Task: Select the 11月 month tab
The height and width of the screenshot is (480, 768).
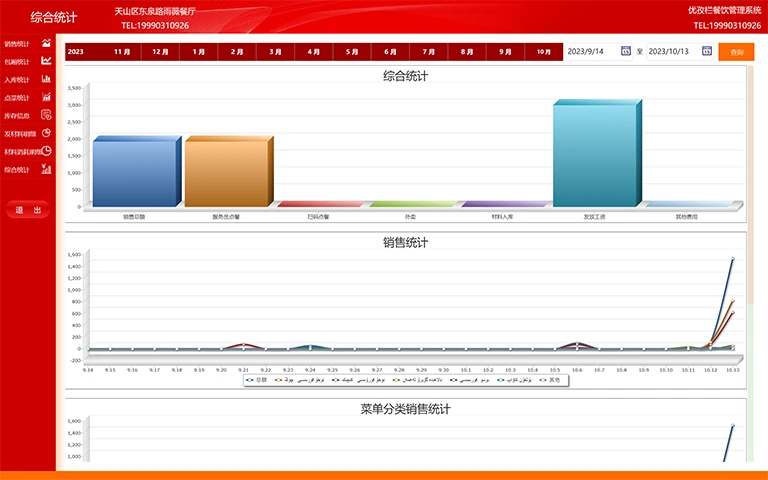Action: [122, 51]
